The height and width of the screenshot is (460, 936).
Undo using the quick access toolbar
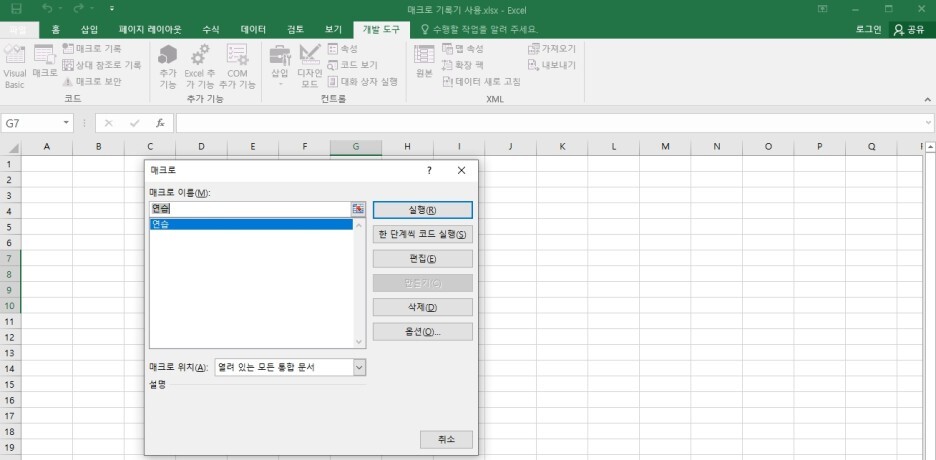point(48,9)
